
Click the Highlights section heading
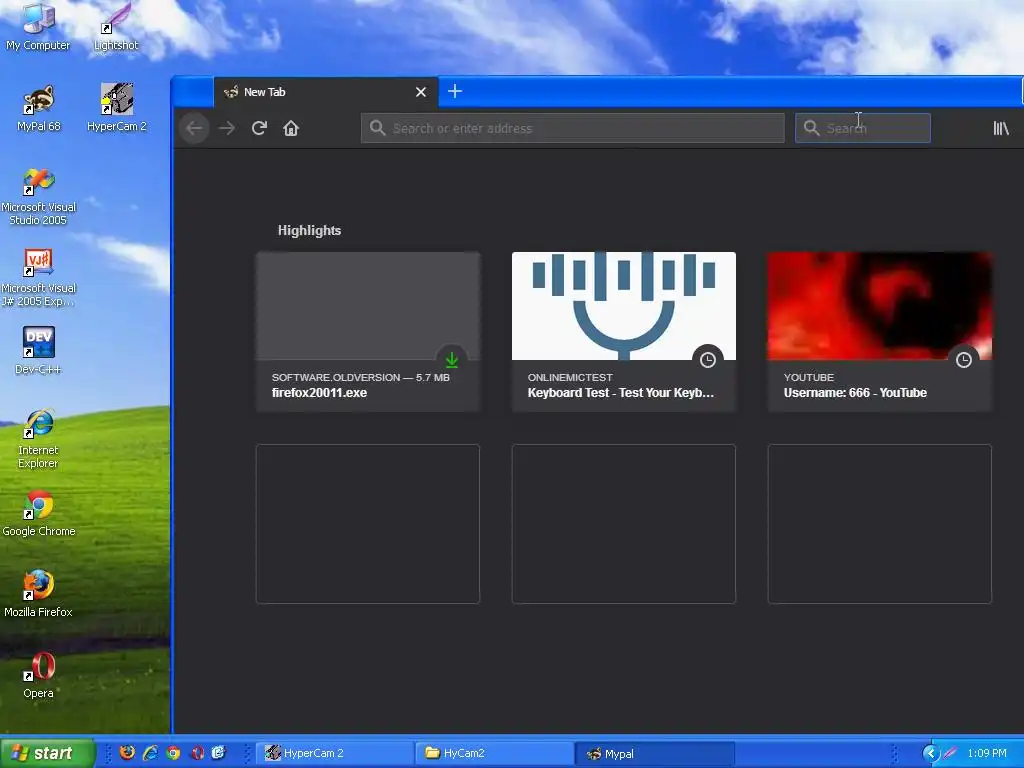click(310, 231)
